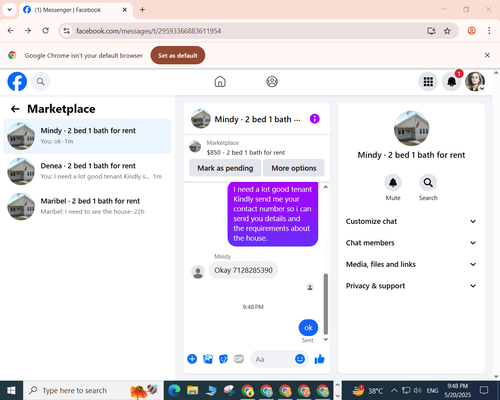Click Mark as pending button

pos(225,168)
